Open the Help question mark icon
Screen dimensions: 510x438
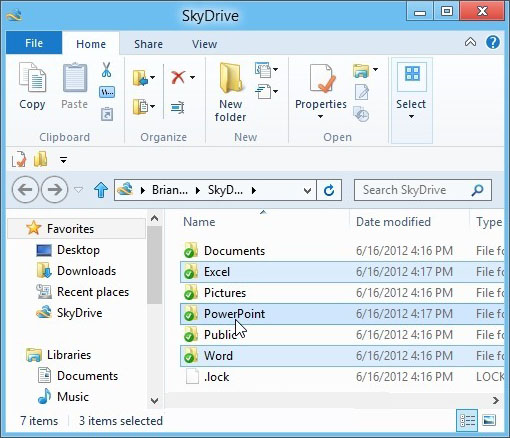tap(493, 42)
